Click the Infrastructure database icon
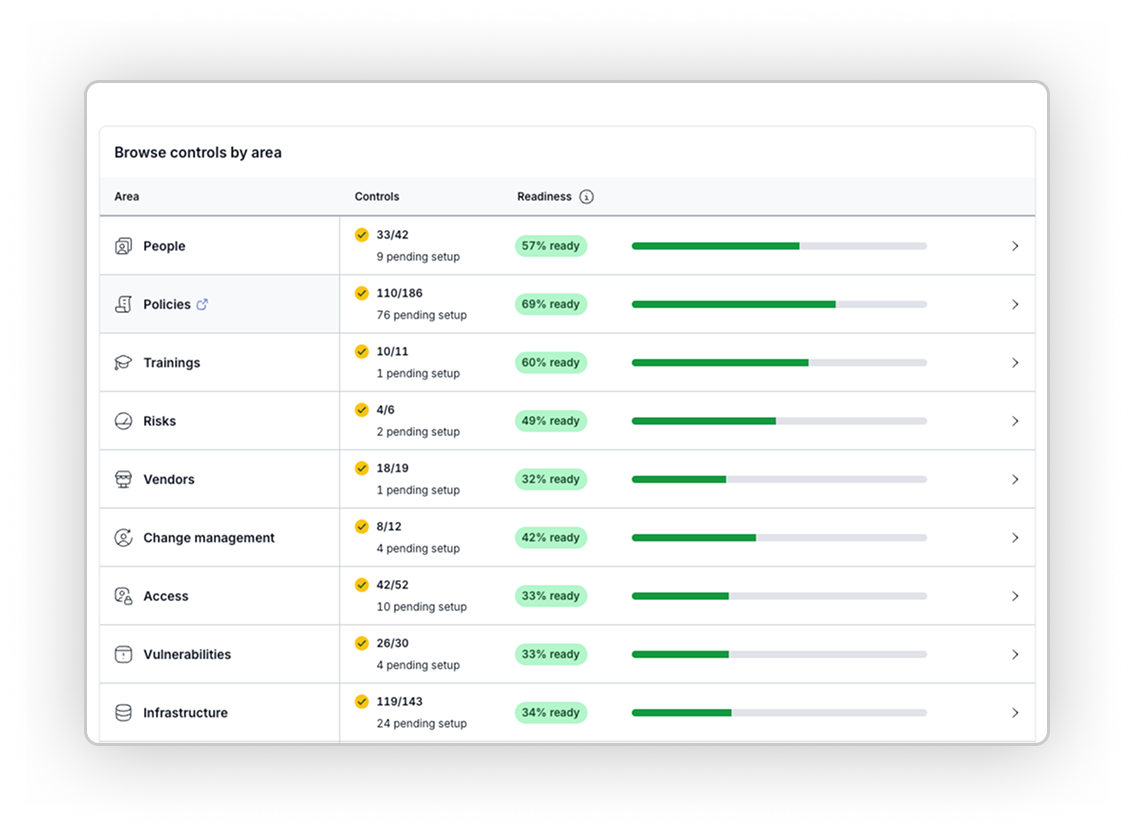The height and width of the screenshot is (834, 1134). 123,713
